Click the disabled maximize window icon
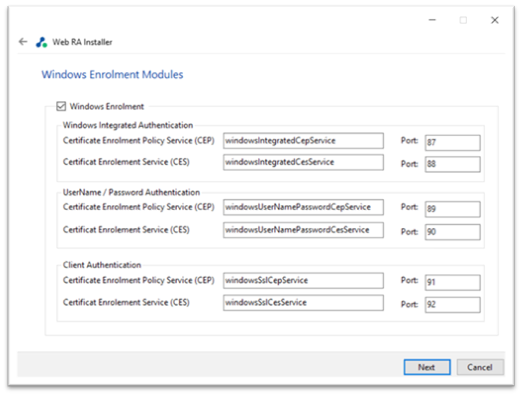Image resolution: width=522 pixels, height=396 pixels. point(463,20)
